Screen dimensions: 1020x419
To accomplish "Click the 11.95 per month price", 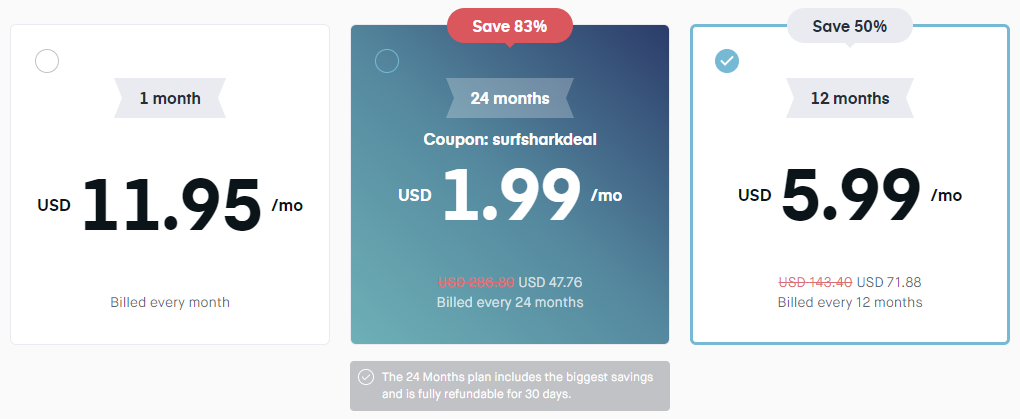I will point(172,205).
